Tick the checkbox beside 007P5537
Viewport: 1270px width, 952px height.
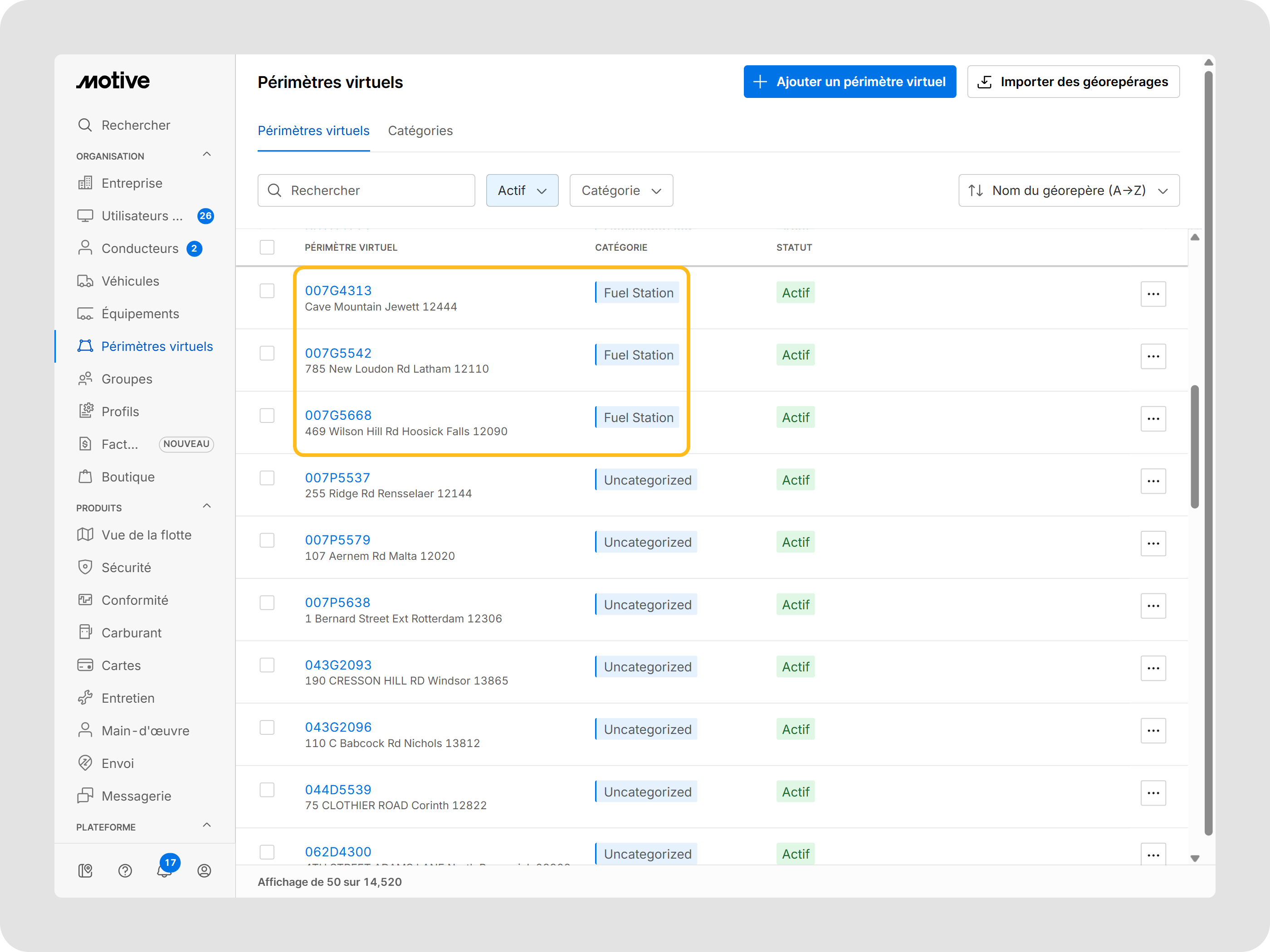coord(267,478)
